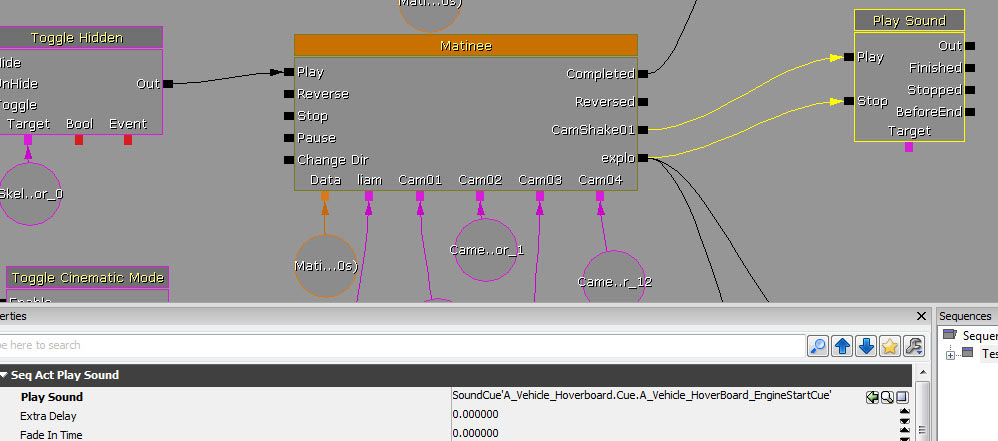Click the search magnifier icon in properties panel
This screenshot has height=441, width=998.
818,346
